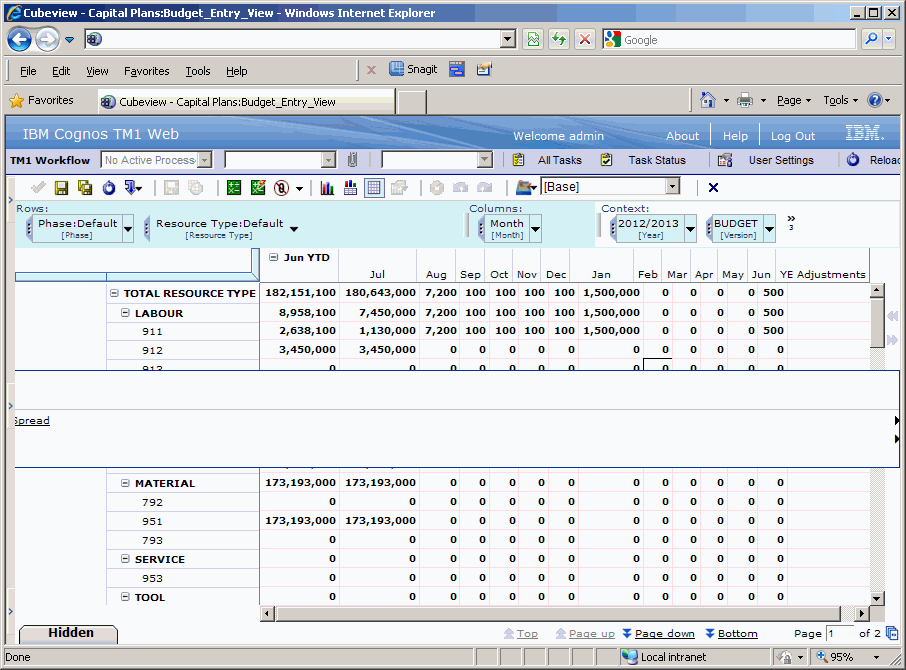Open the BUDGET Version context dropdown

tap(769, 229)
